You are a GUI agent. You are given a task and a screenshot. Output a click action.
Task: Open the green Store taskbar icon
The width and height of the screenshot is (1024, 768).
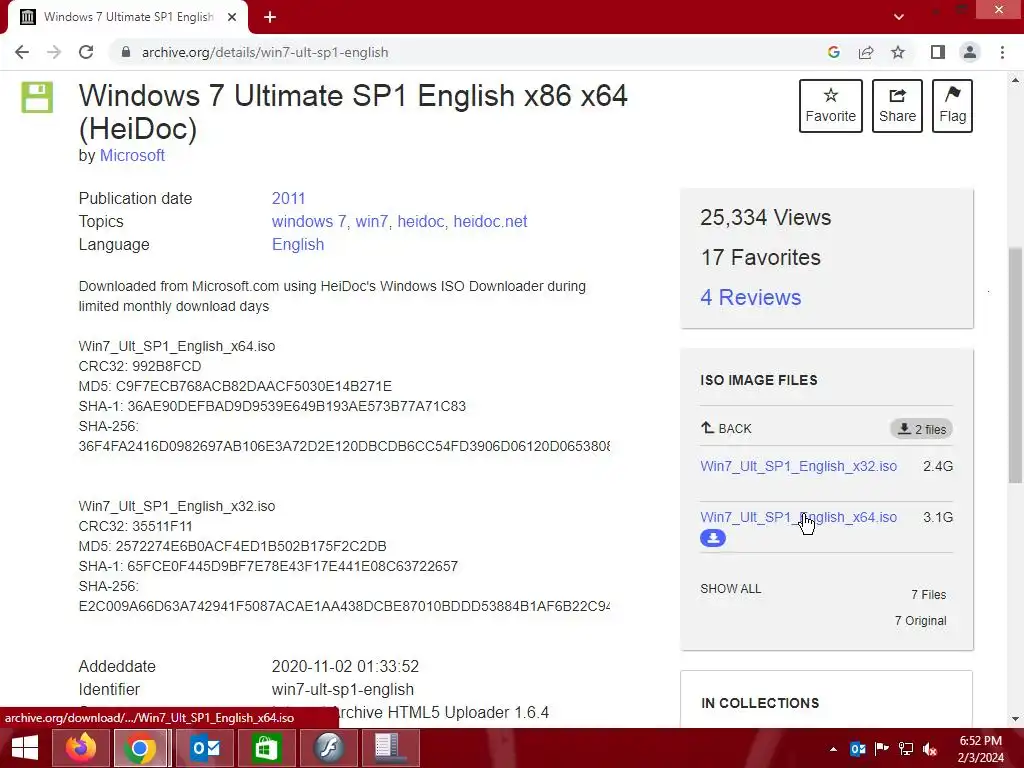coord(266,748)
